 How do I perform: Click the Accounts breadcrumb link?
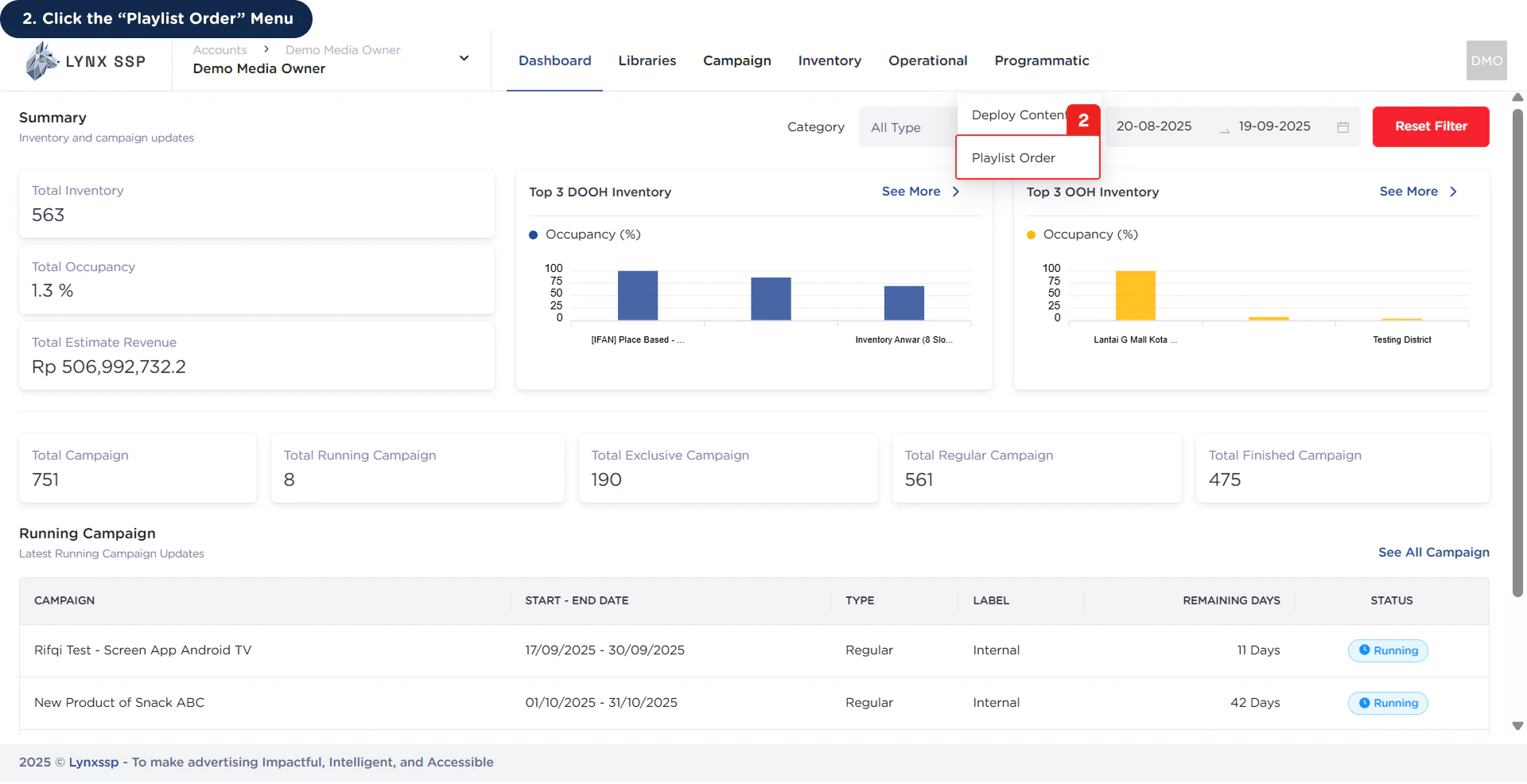tap(220, 50)
